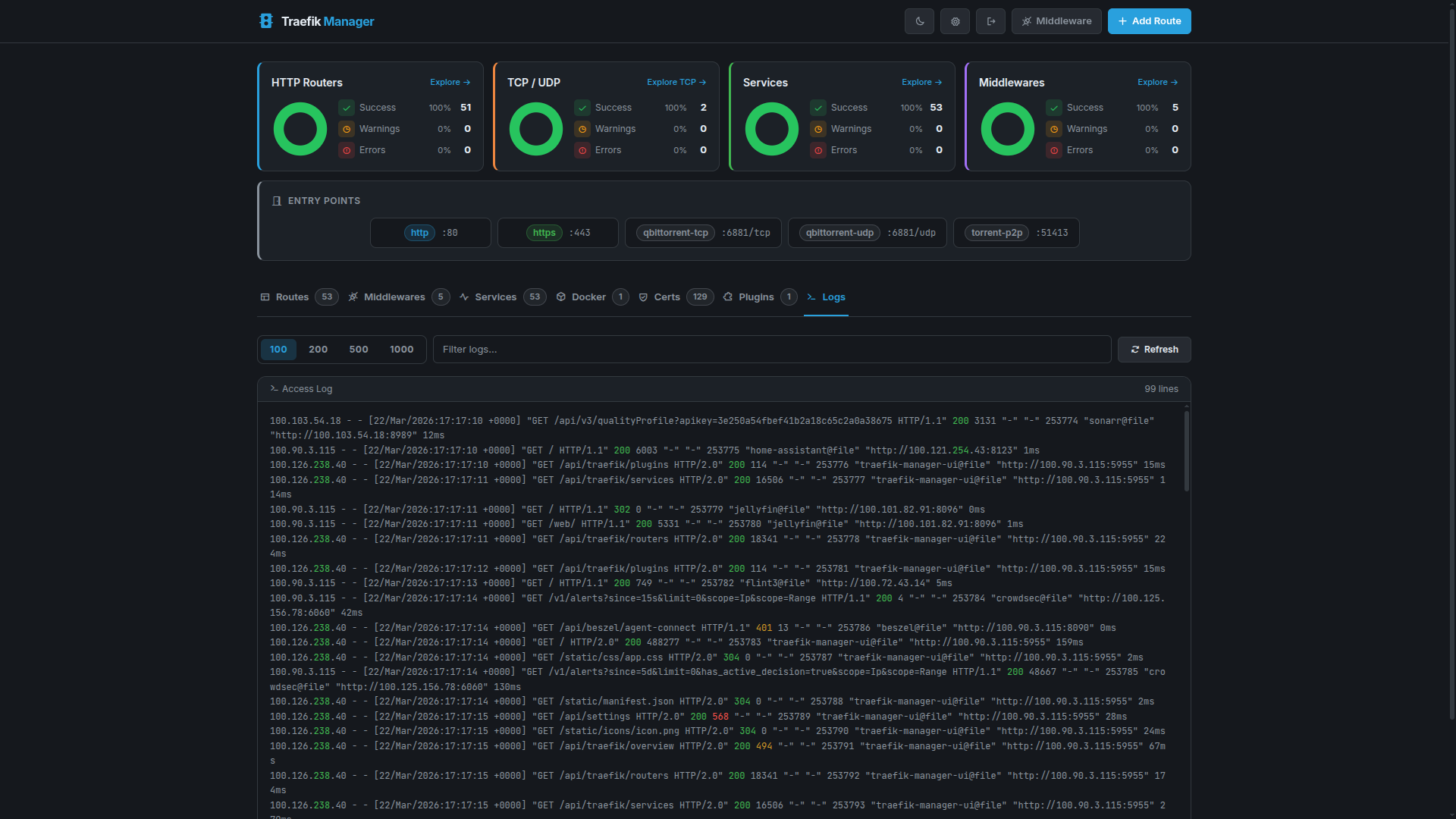Click the access log scrollbar
The width and height of the screenshot is (1456, 819).
pyautogui.click(x=1186, y=451)
